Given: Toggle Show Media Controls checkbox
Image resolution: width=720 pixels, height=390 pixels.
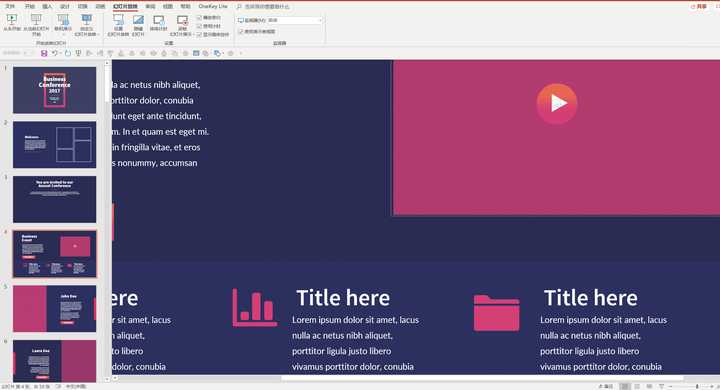Looking at the screenshot, I should [213, 34].
